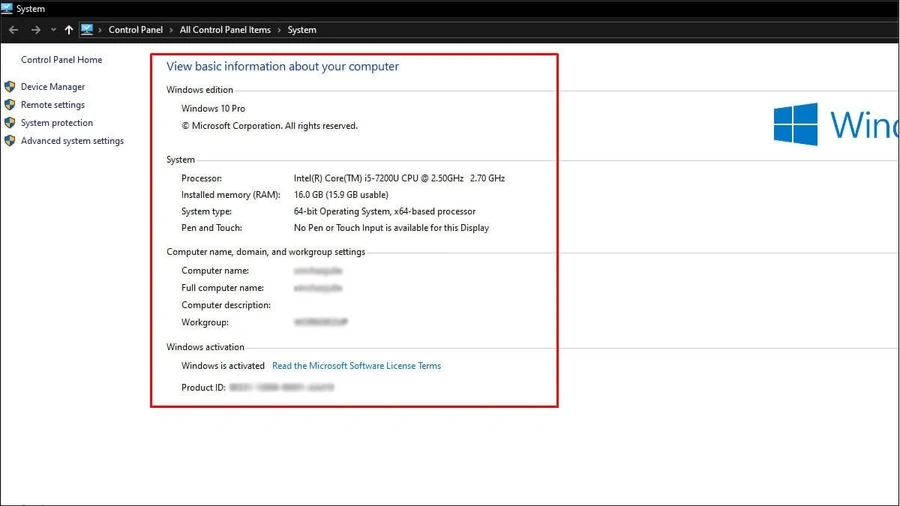Viewport: 900px width, 506px height.
Task: Click the System window title icon
Action: (x=7, y=9)
